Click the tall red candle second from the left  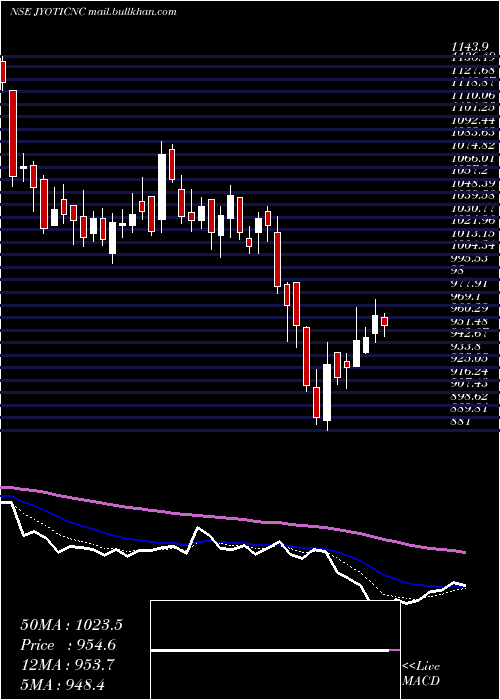13,133
